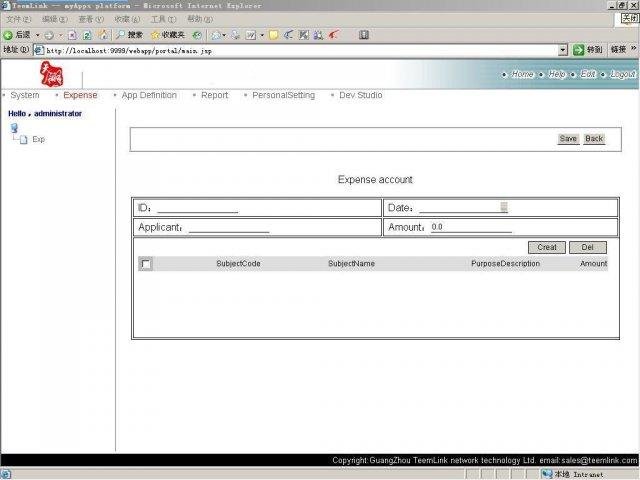
Task: Expand the Back button history dropdown arrow
Action: tap(38, 35)
